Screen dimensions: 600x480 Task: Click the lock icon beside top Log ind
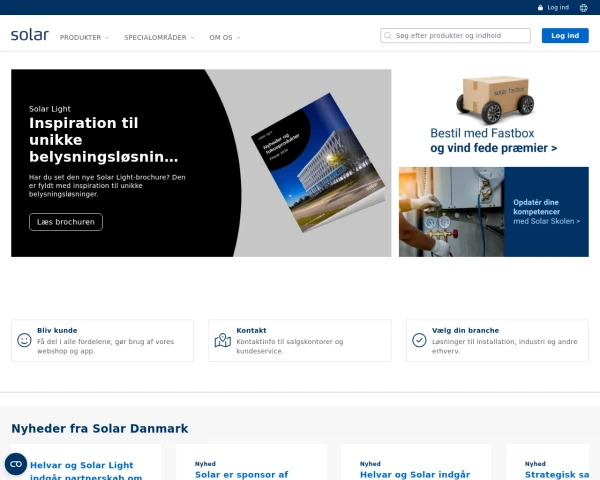tap(540, 8)
